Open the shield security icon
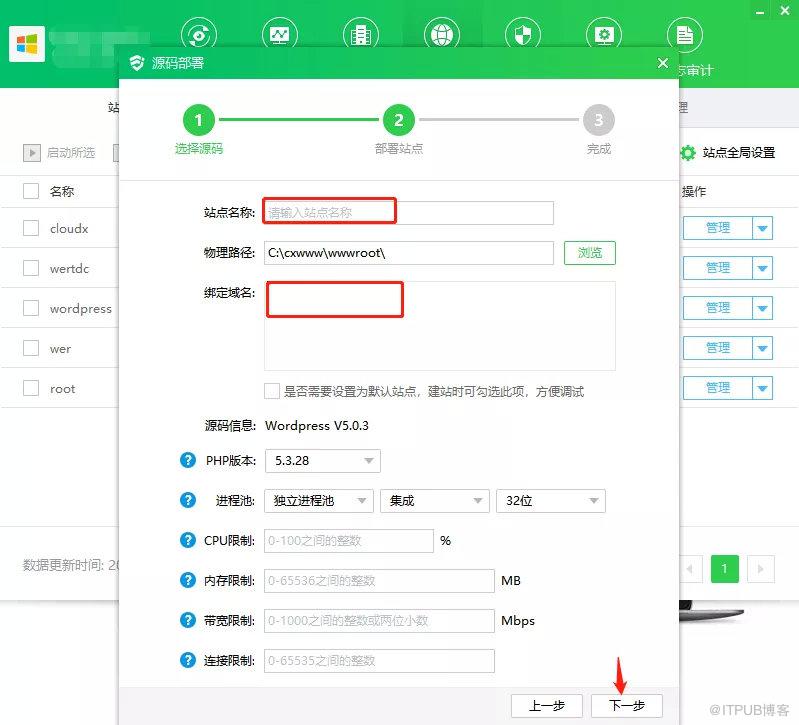This screenshot has width=799, height=725. (x=522, y=35)
